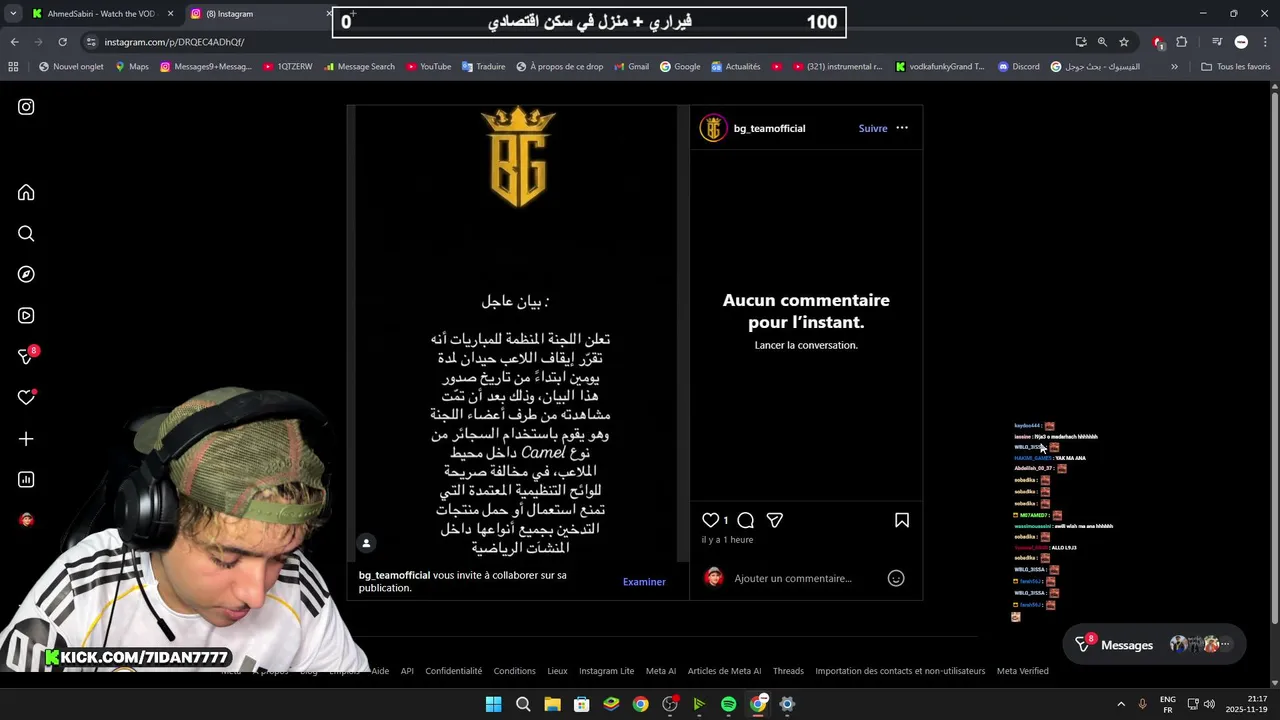The width and height of the screenshot is (1280, 720).
Task: Click the instagram.com address bar
Action: coord(580,42)
